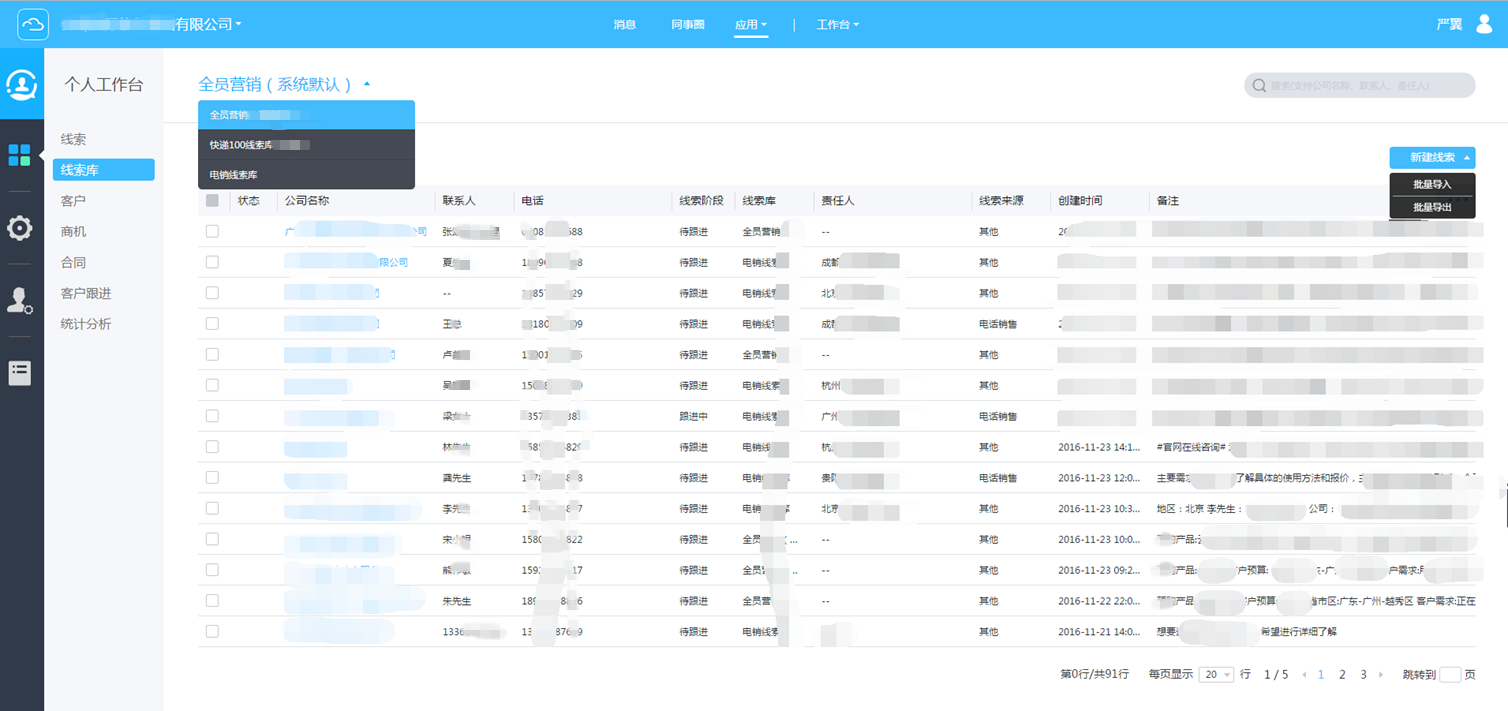Viewport: 1508px width, 711px height.
Task: Expand the 应用 dropdown menu
Action: tap(751, 25)
